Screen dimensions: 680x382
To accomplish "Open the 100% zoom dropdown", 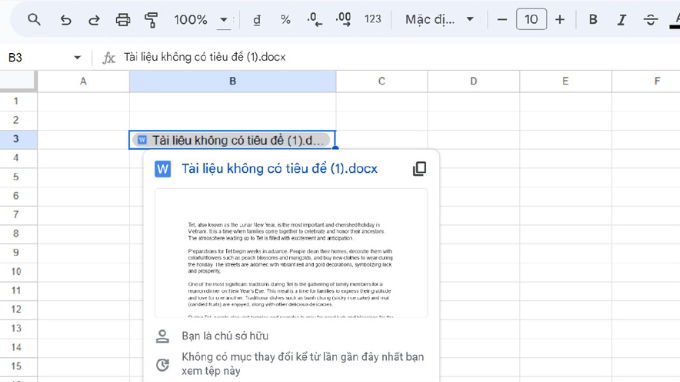I will tap(201, 20).
